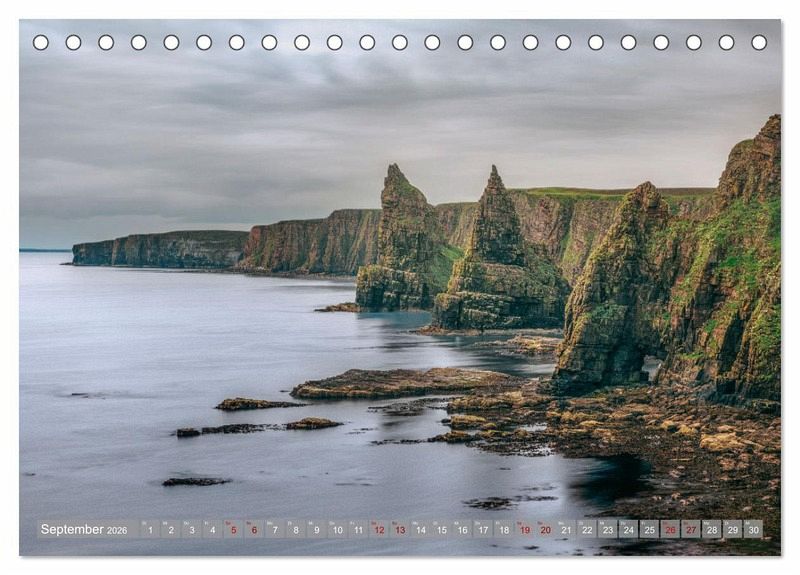This screenshot has width=800, height=575.
Task: Click day 30, the last date cell
Action: (753, 529)
